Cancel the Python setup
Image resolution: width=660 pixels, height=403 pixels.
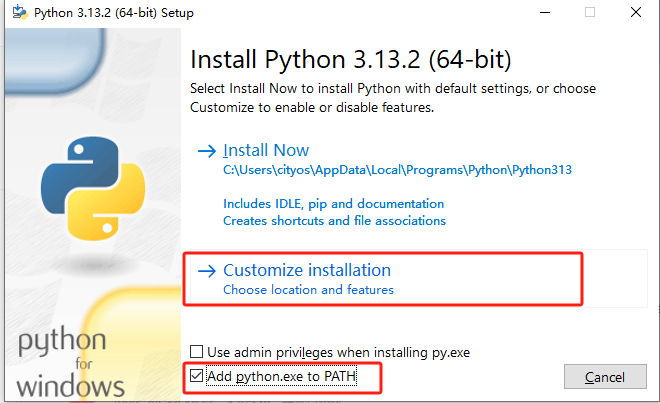pyautogui.click(x=605, y=377)
